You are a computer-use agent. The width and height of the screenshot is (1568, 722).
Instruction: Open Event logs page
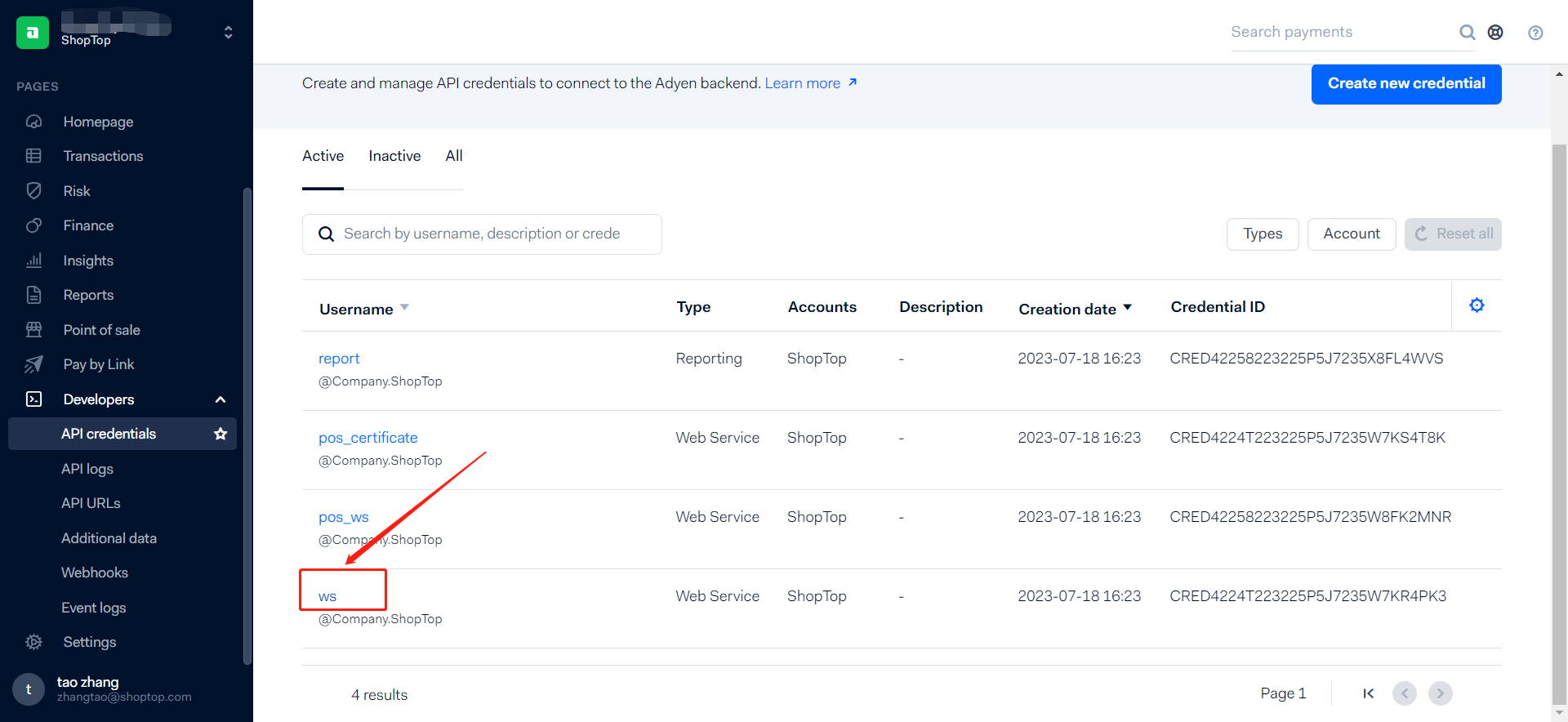[x=93, y=608]
